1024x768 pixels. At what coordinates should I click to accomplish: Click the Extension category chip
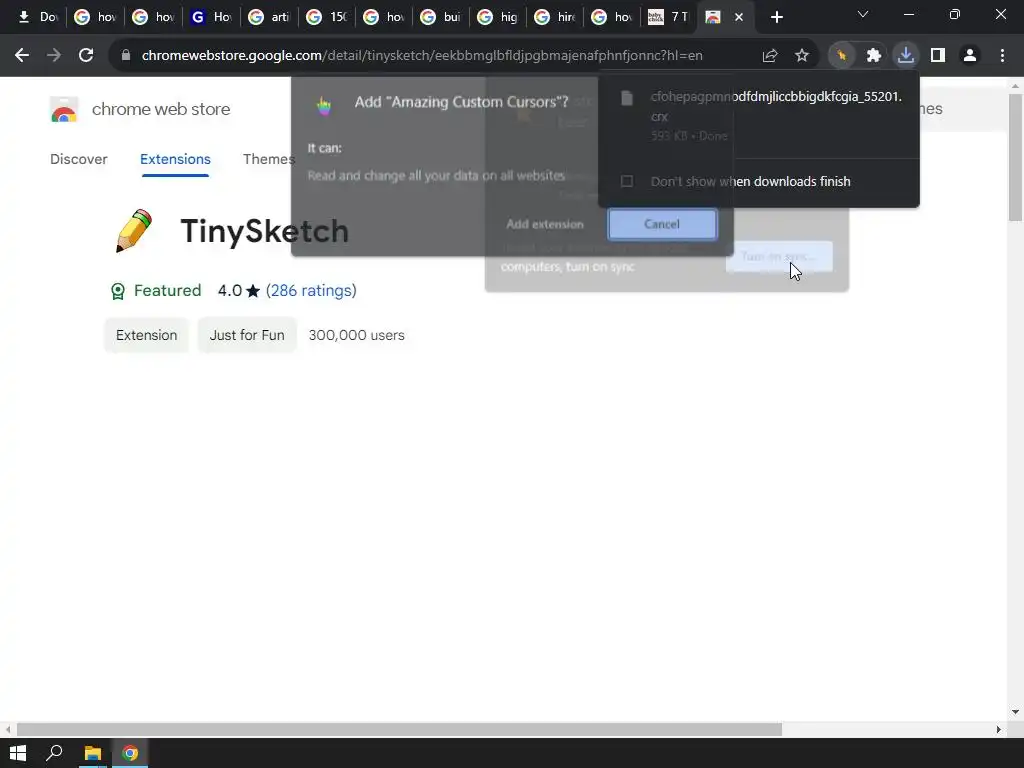(146, 335)
